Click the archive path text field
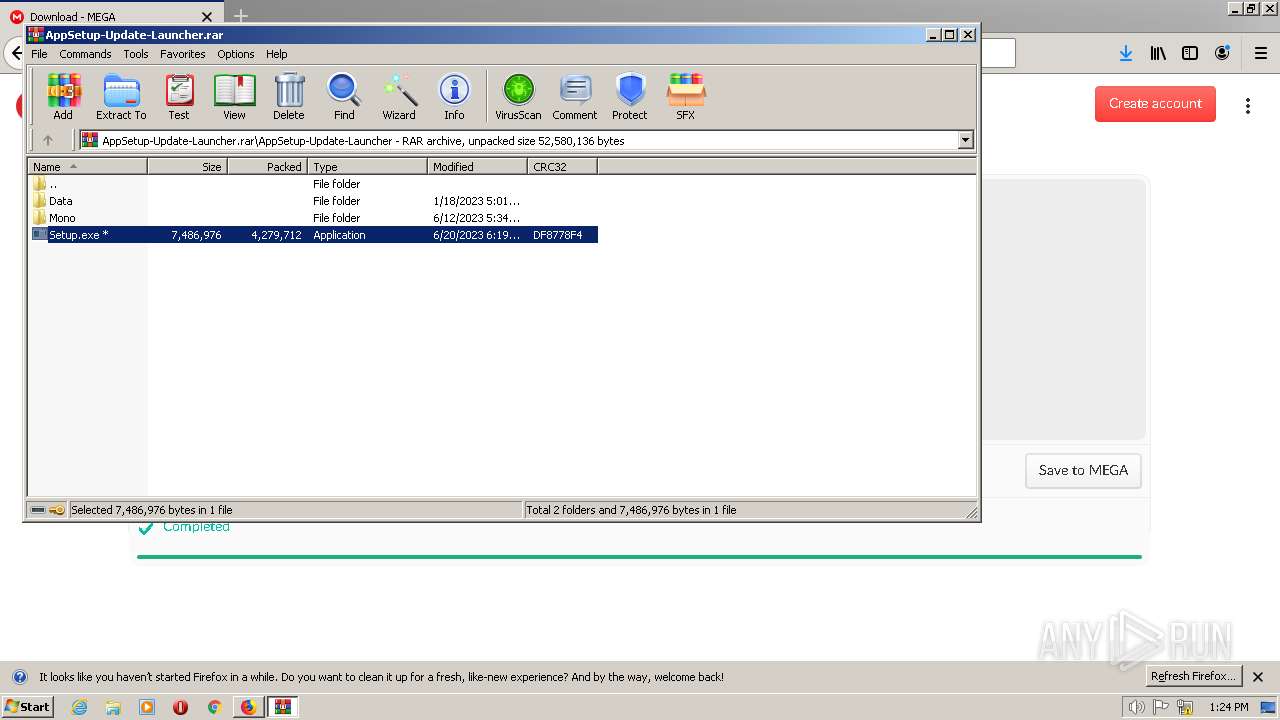Image resolution: width=1280 pixels, height=720 pixels. point(519,141)
